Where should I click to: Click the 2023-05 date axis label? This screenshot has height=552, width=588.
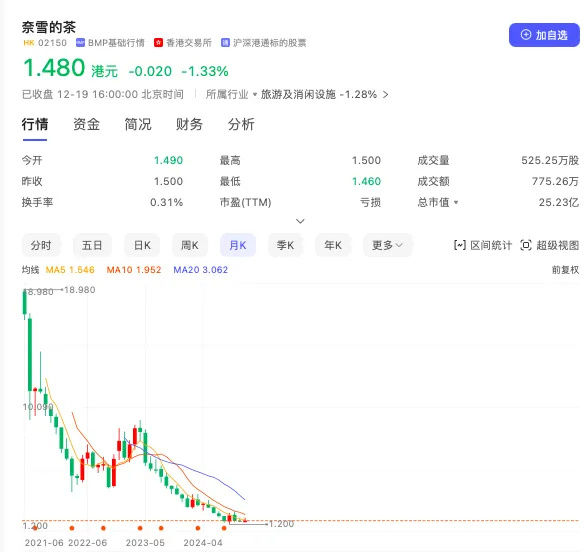pos(145,543)
